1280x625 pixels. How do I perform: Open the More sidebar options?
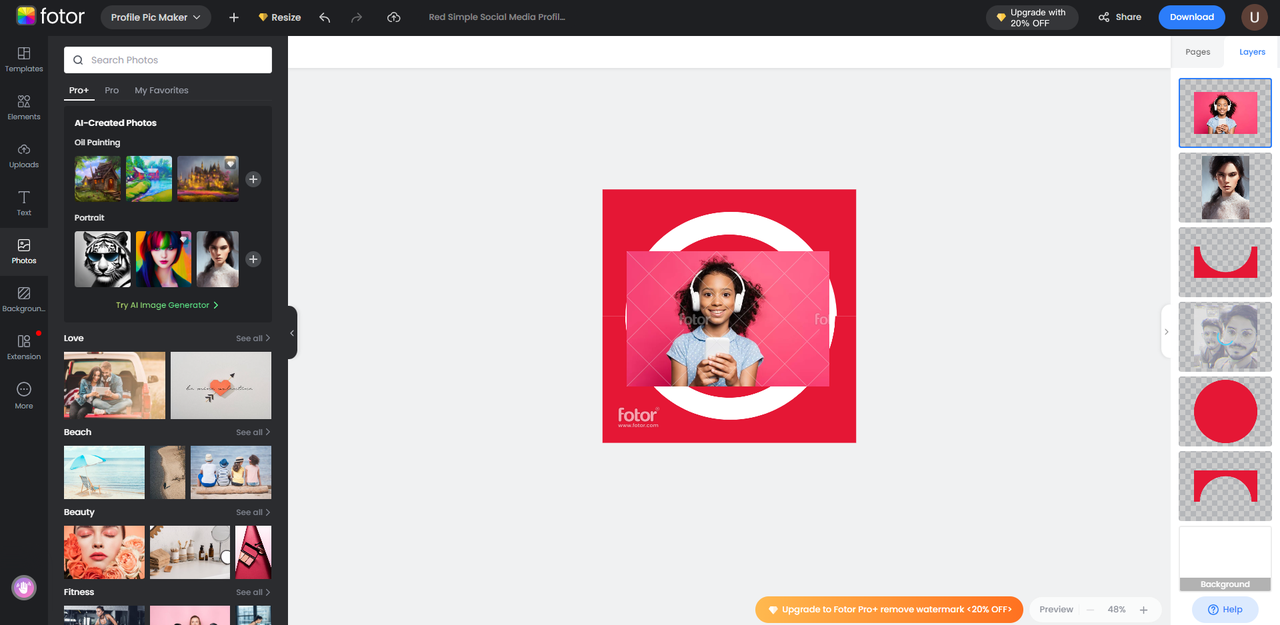tap(24, 395)
